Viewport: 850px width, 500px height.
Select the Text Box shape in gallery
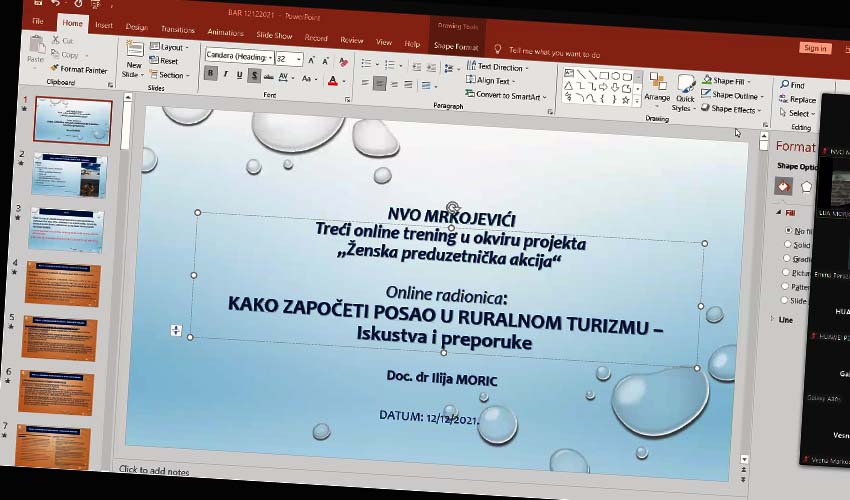[569, 73]
